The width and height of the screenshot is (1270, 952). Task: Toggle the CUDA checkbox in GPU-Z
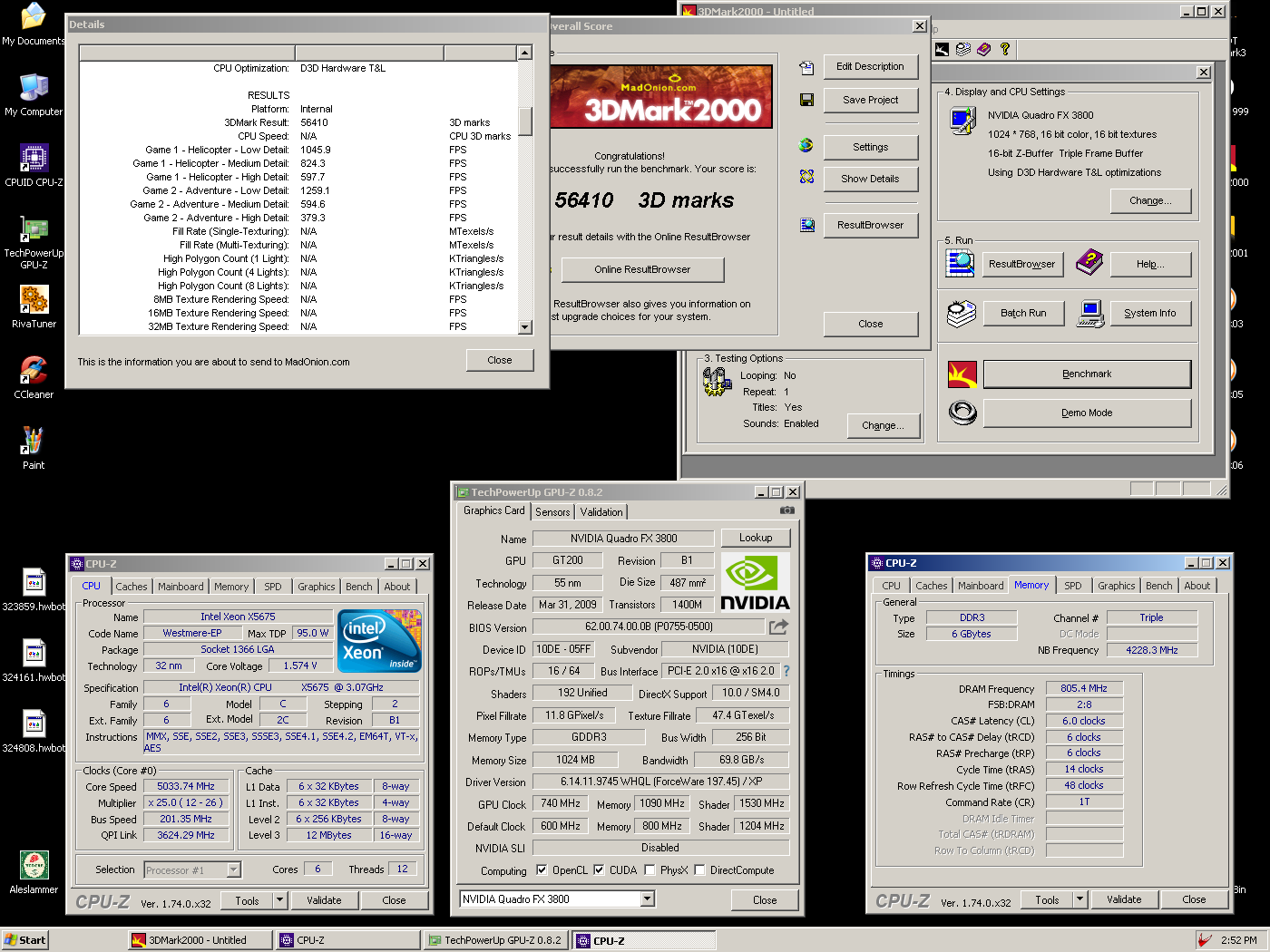(x=599, y=869)
